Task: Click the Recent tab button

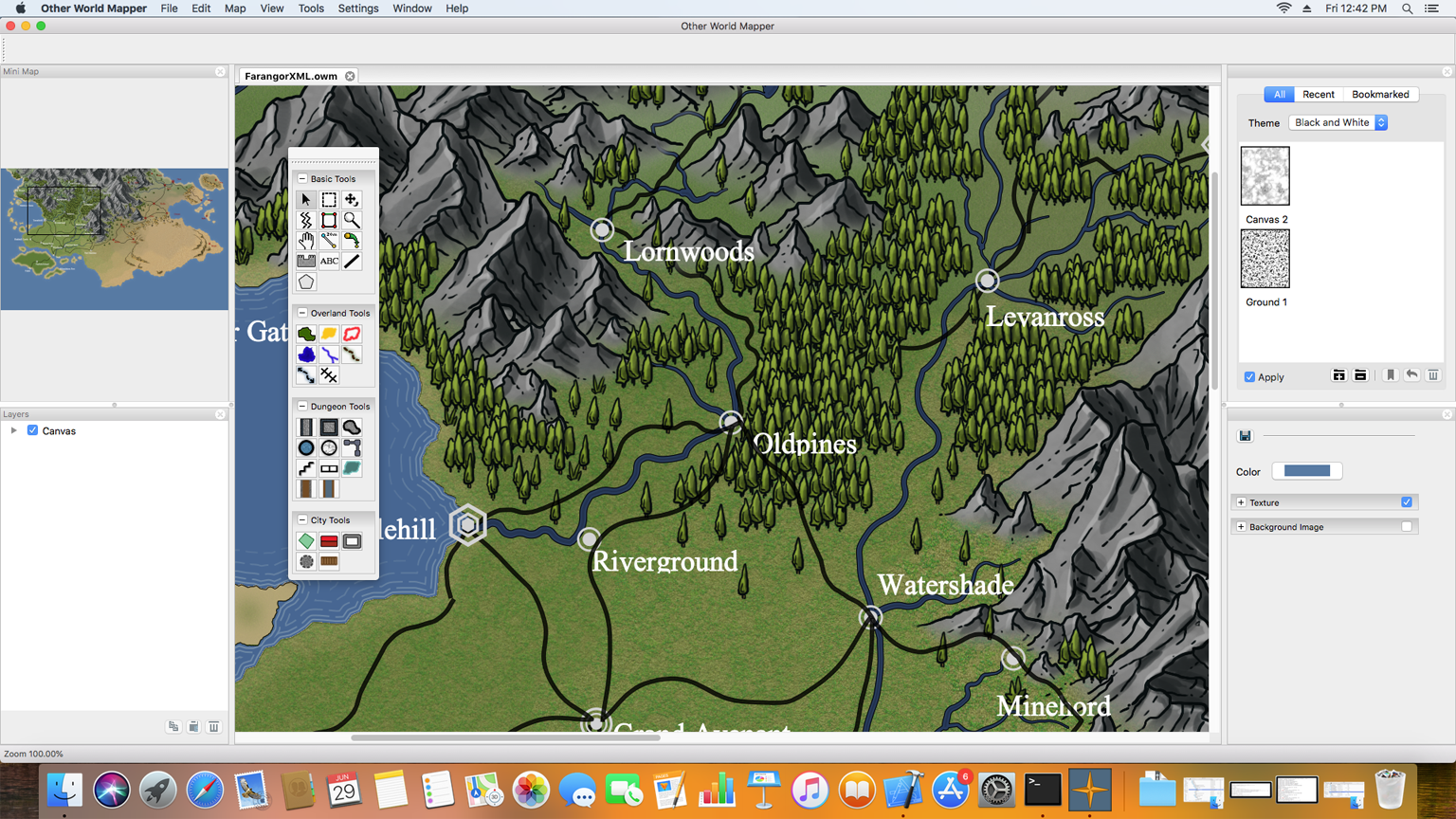Action: (1318, 95)
